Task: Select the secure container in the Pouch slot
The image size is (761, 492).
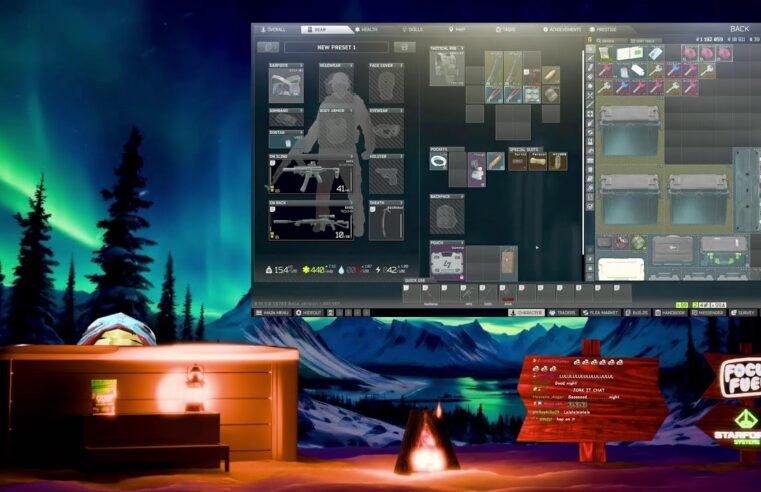Action: tap(447, 263)
